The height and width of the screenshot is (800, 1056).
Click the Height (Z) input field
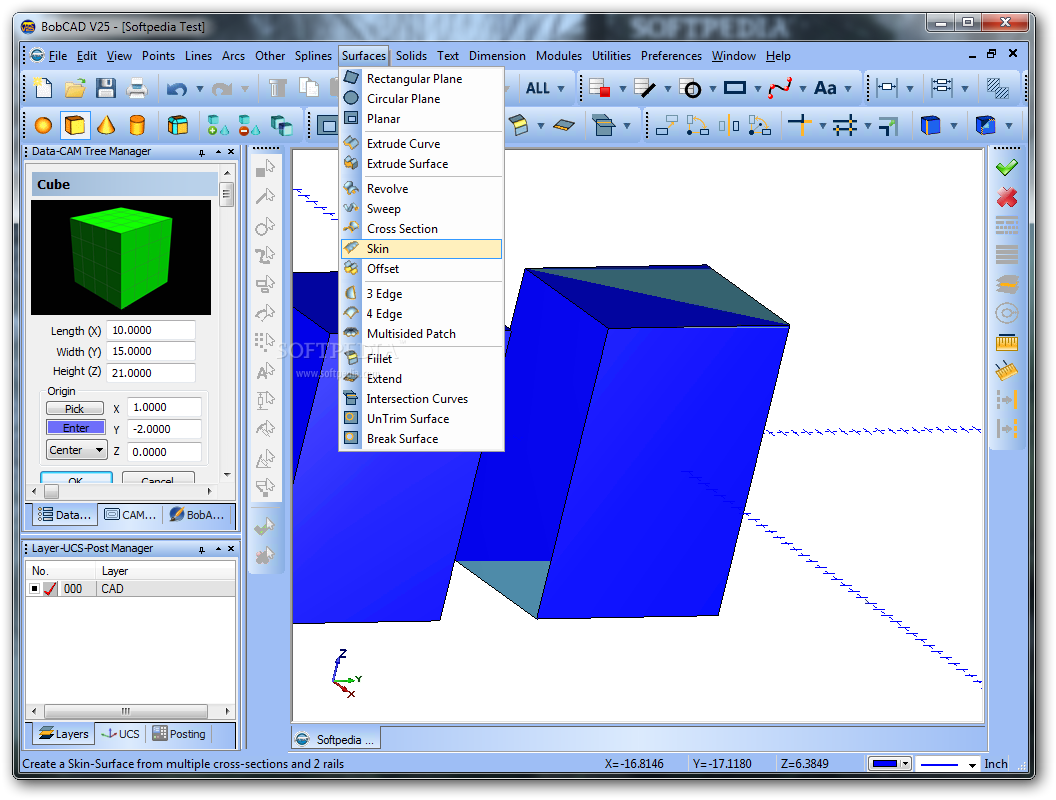click(x=151, y=373)
